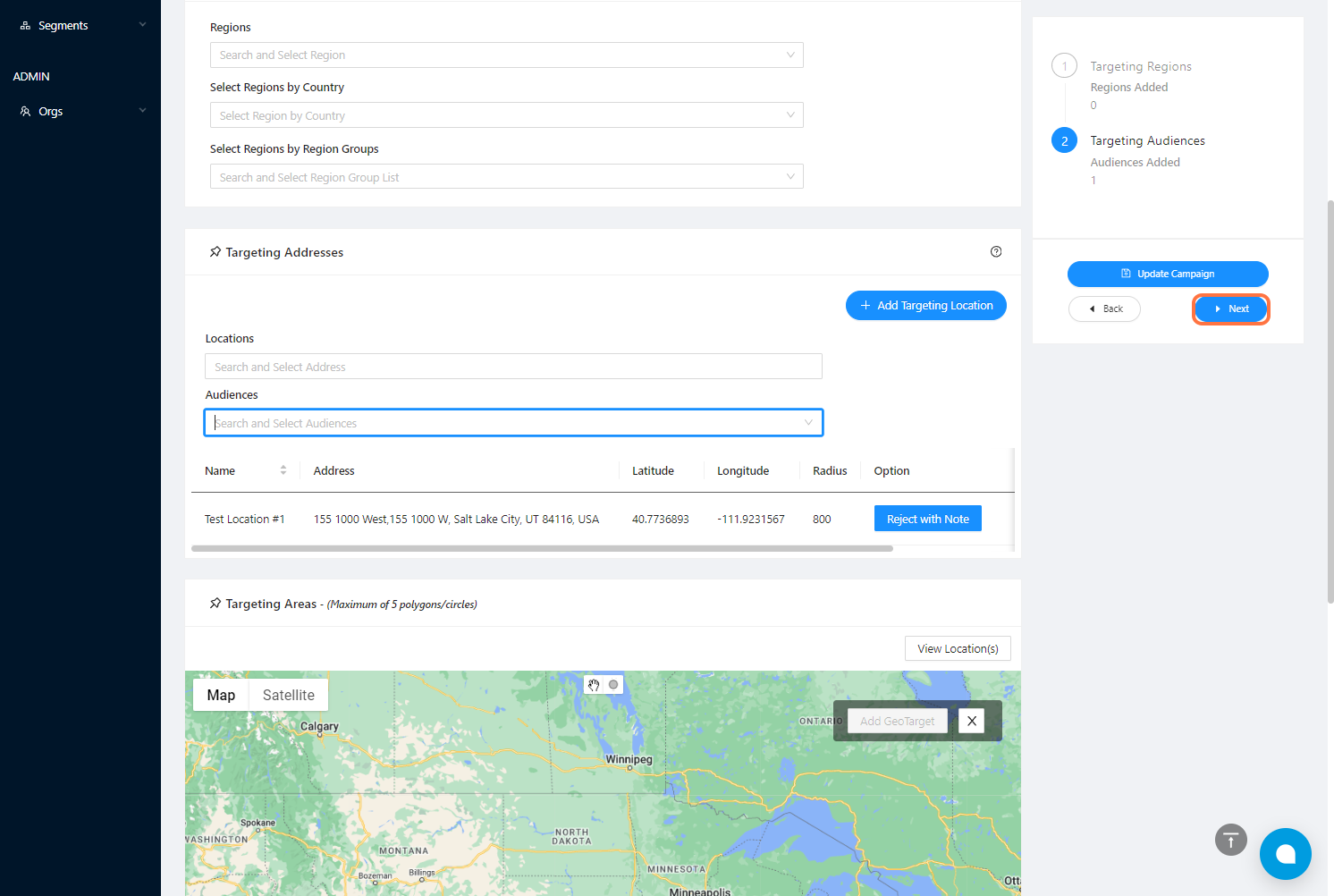Click Reject with Note for Test Location #1
This screenshot has height=896, width=1334.
(x=928, y=519)
